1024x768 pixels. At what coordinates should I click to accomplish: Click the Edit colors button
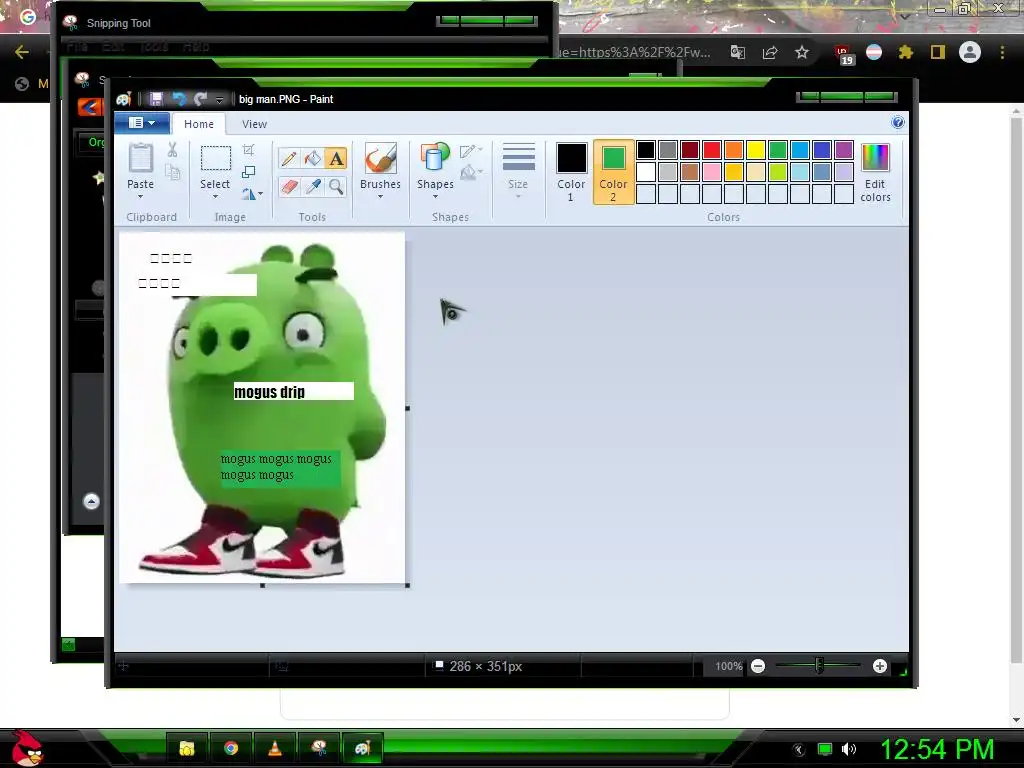tap(875, 172)
